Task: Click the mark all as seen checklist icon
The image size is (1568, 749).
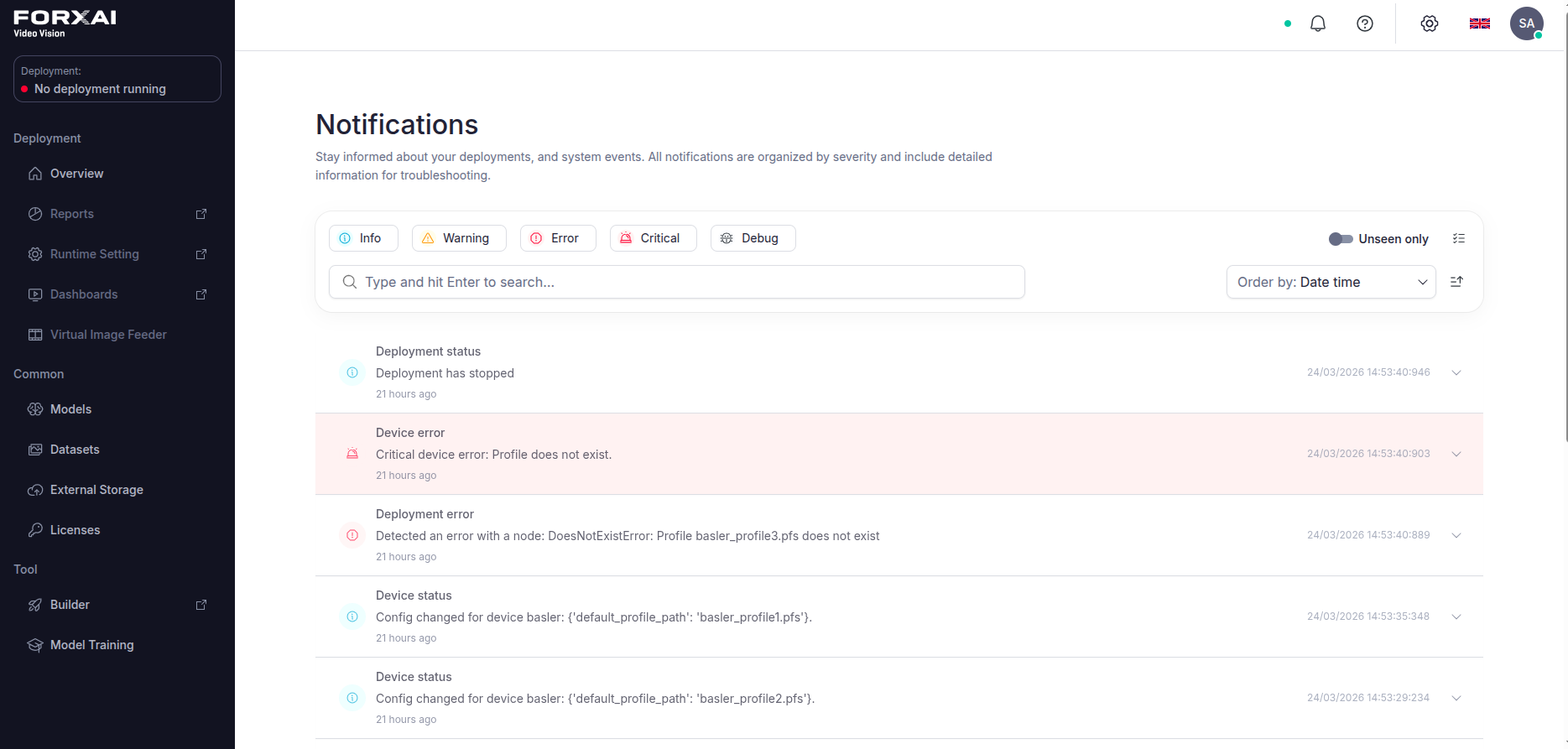Action: tap(1459, 238)
